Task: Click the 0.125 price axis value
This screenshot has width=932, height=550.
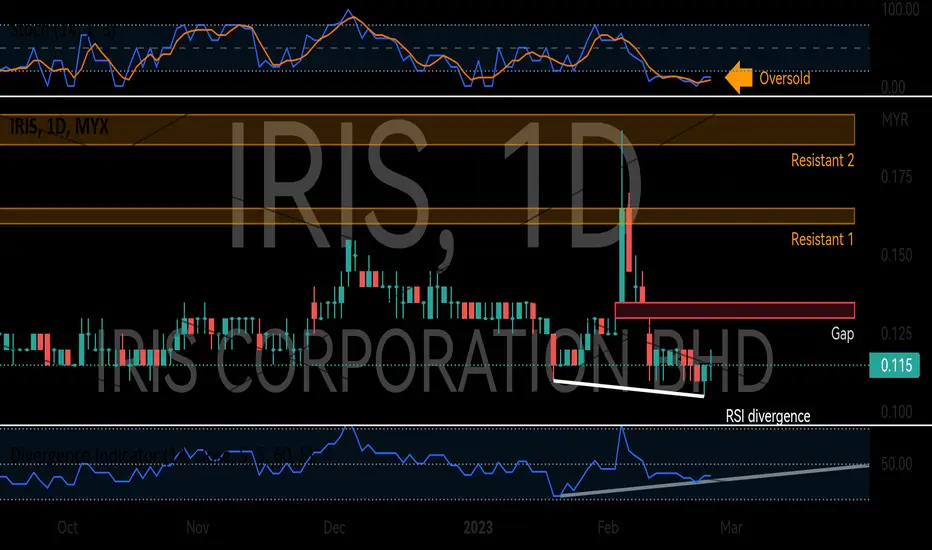Action: (x=896, y=334)
